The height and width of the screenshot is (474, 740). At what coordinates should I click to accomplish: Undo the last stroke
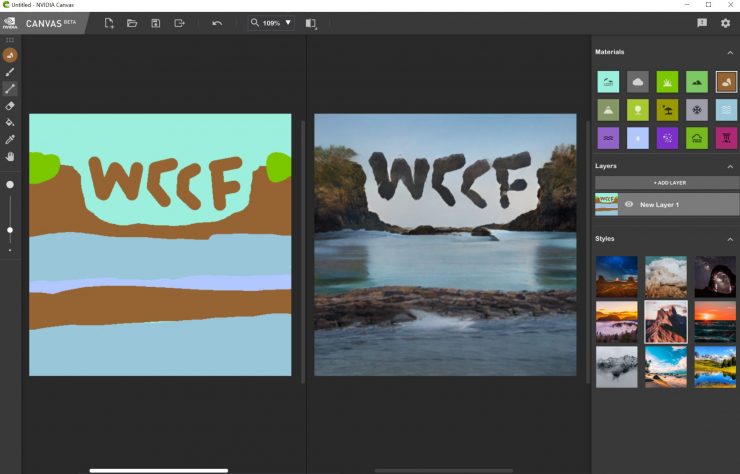tap(217, 23)
